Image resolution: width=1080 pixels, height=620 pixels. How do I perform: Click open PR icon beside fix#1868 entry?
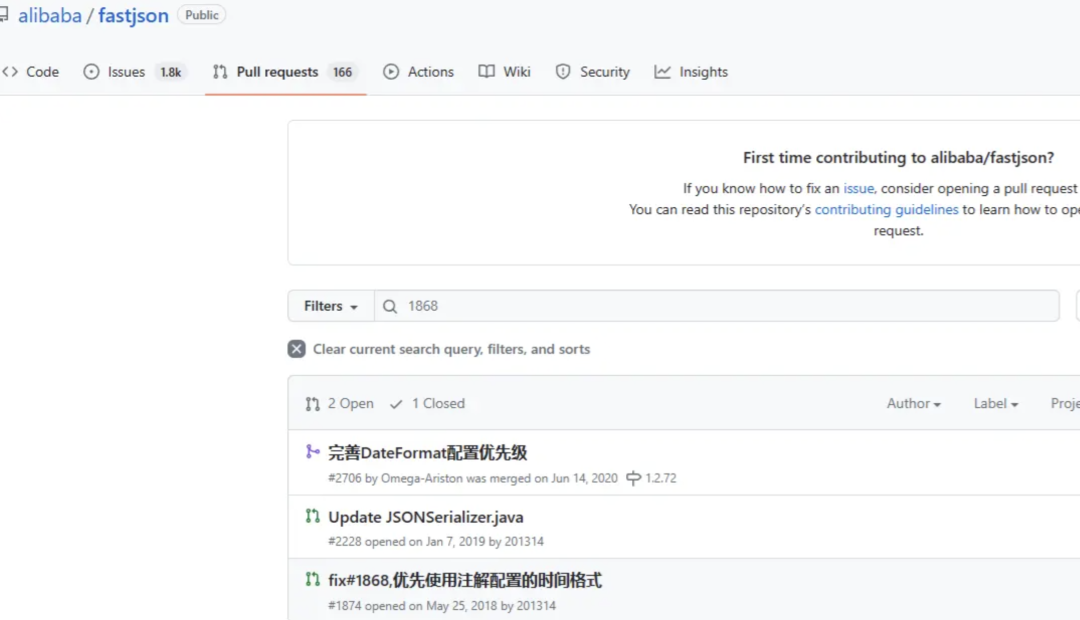tap(313, 580)
